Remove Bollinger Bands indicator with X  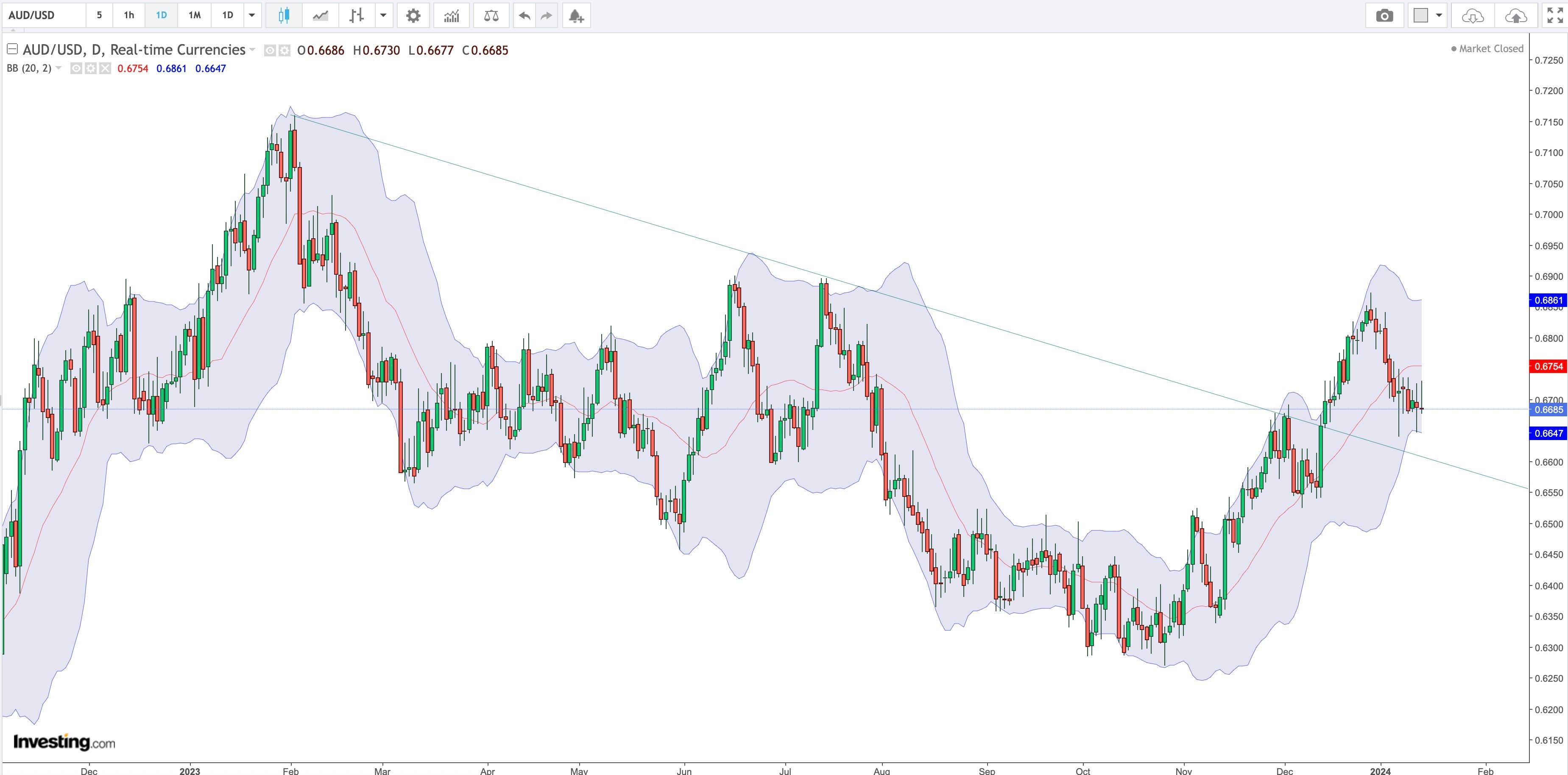[x=105, y=68]
